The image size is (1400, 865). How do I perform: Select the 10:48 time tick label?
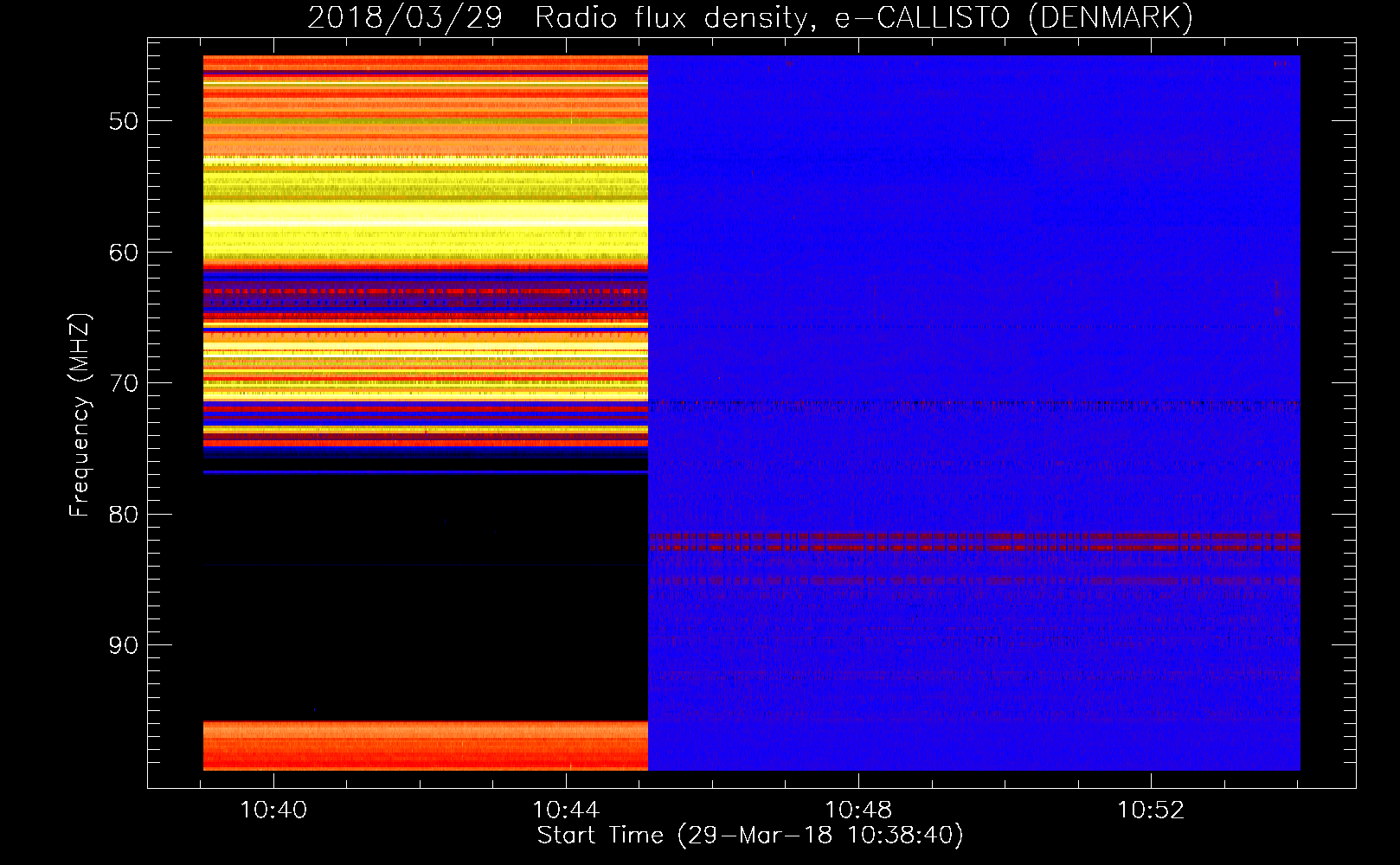tap(858, 811)
